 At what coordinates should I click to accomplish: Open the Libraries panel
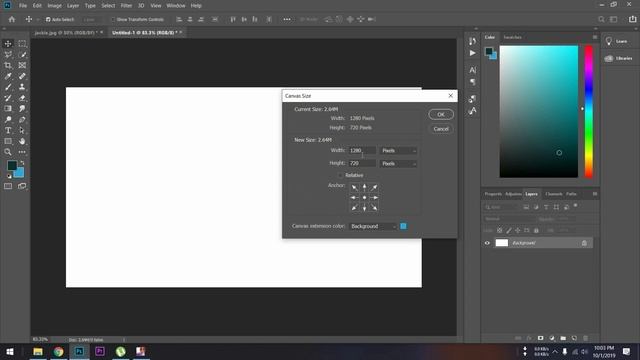[x=618, y=58]
